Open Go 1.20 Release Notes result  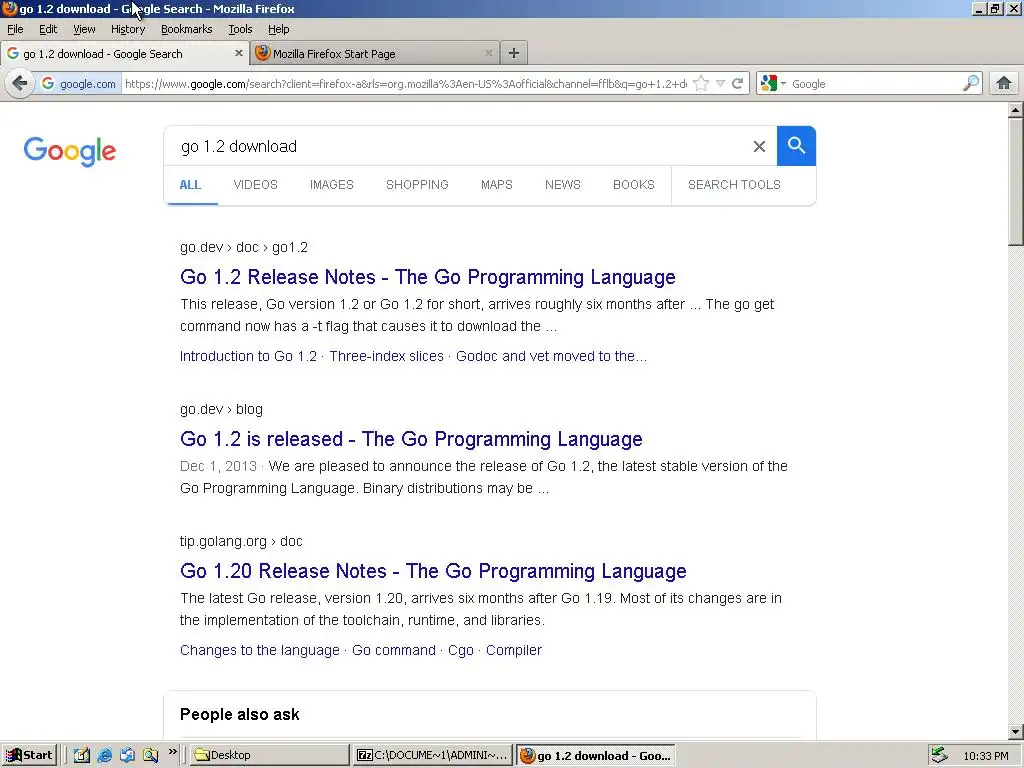click(x=433, y=571)
